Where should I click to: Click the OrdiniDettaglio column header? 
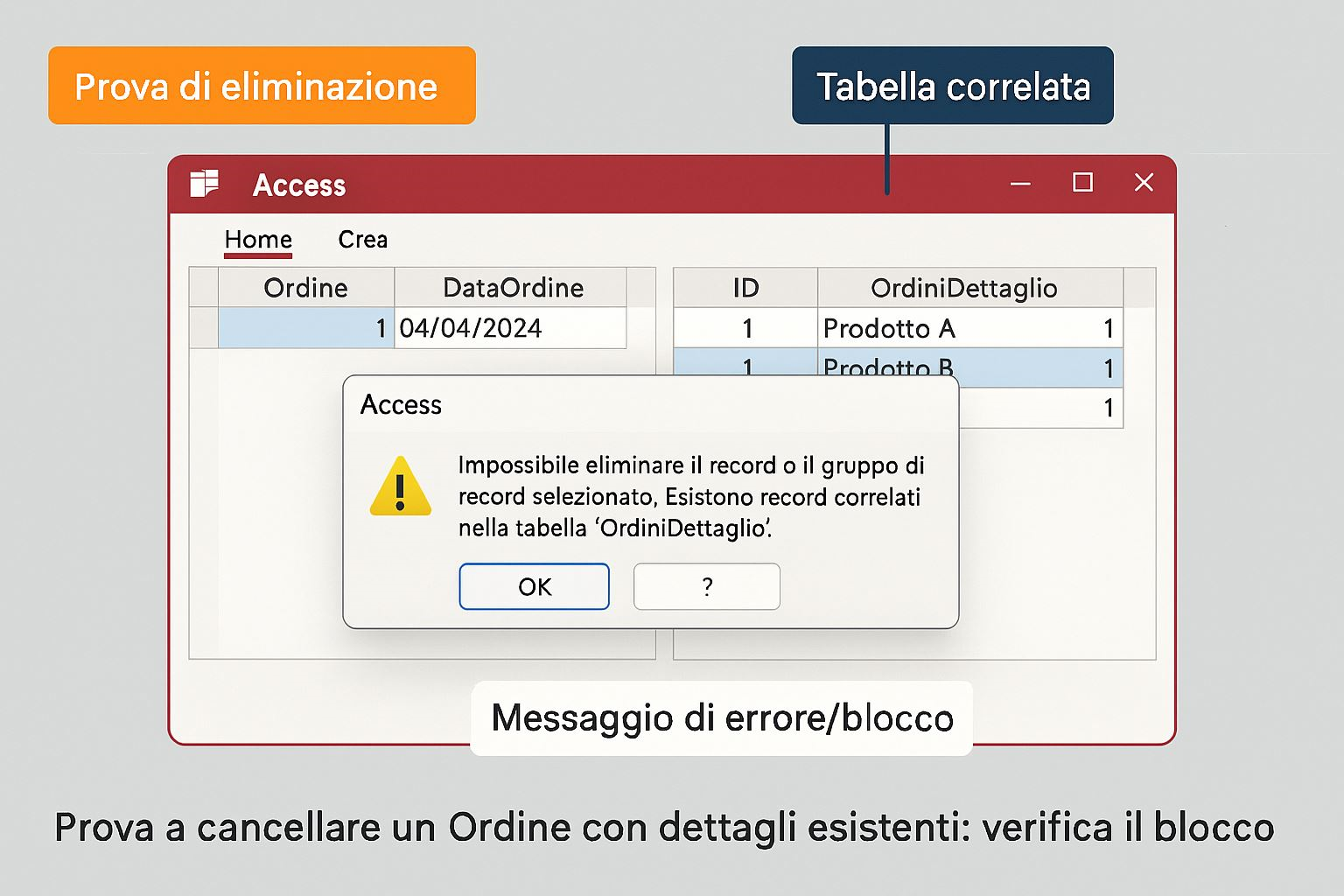coord(963,288)
